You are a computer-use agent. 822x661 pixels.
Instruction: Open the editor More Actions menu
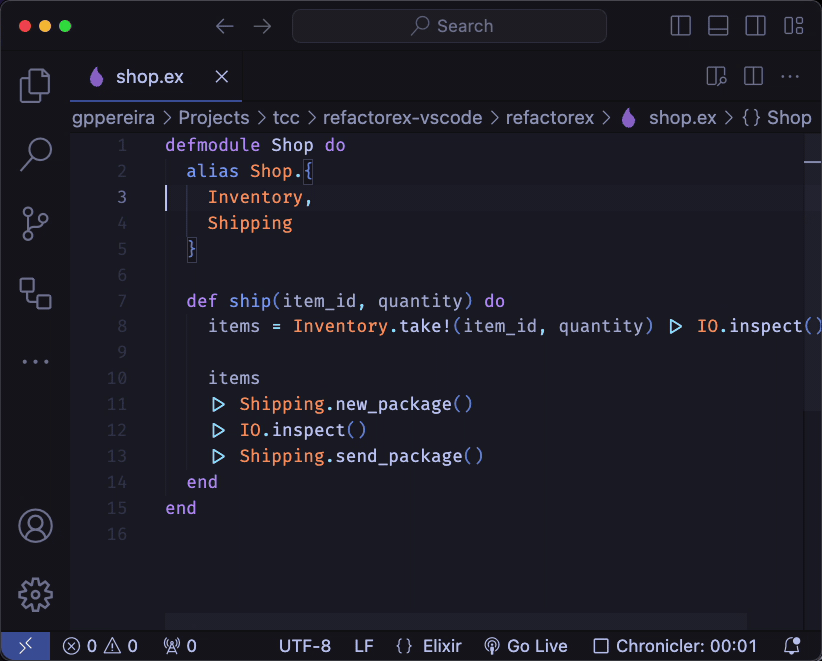[790, 77]
